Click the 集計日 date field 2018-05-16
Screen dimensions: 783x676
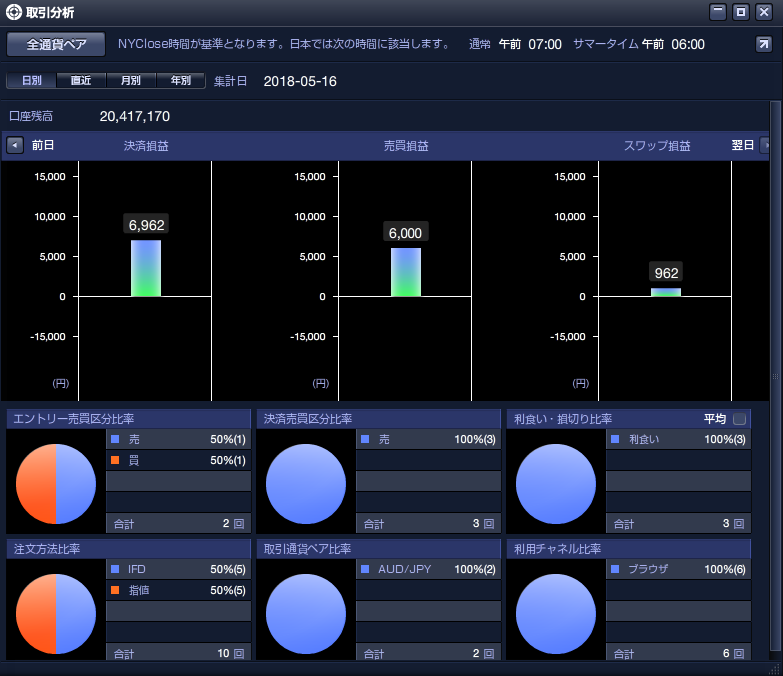coord(300,81)
